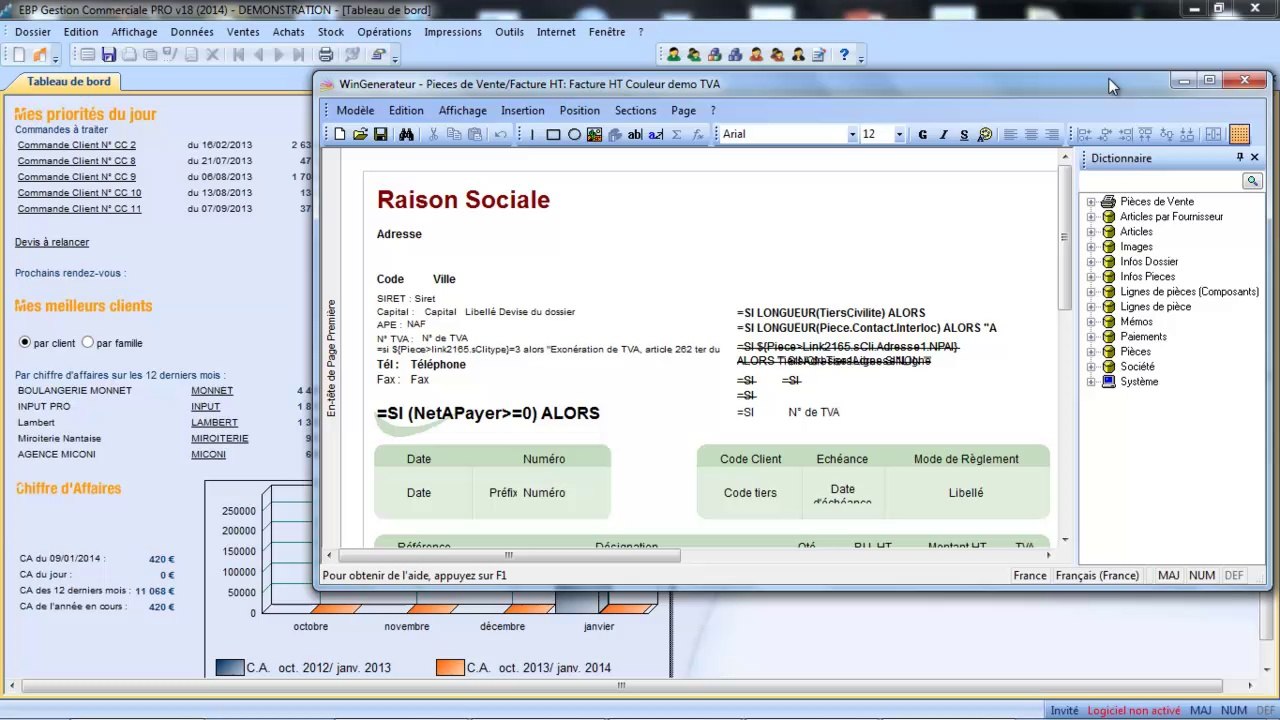Click the print icon in main toolbar
Image resolution: width=1280 pixels, height=720 pixels.
click(x=325, y=55)
